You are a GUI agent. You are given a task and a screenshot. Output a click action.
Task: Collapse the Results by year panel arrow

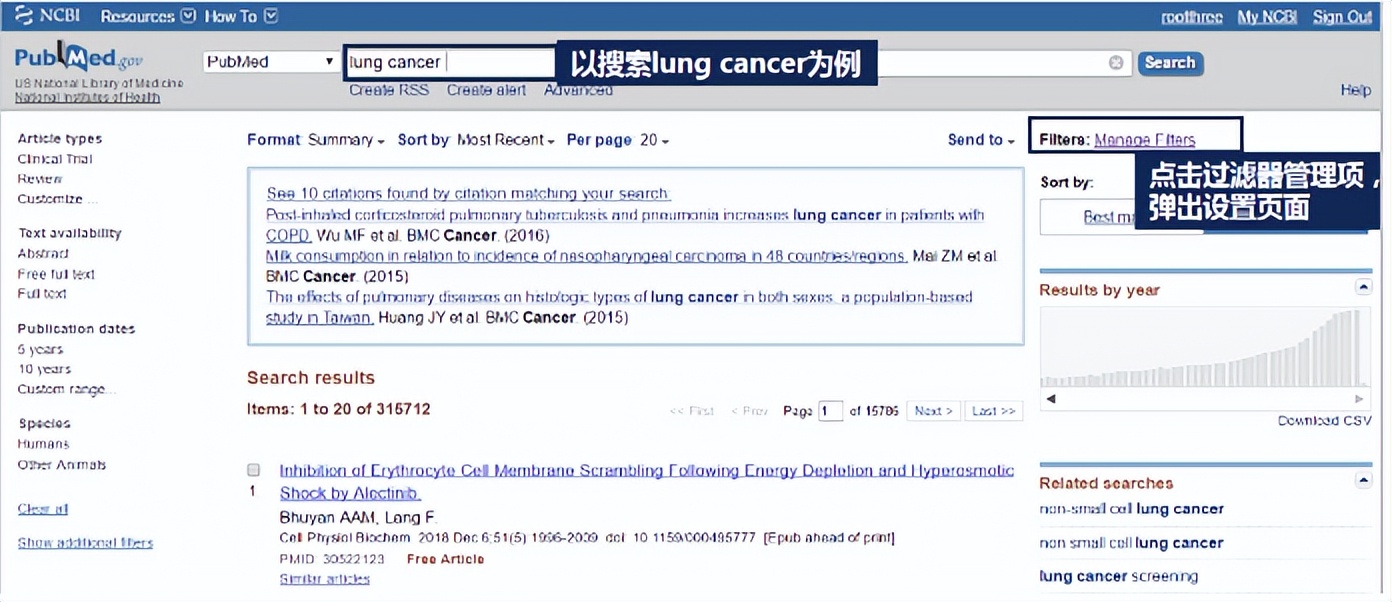pyautogui.click(x=1363, y=287)
